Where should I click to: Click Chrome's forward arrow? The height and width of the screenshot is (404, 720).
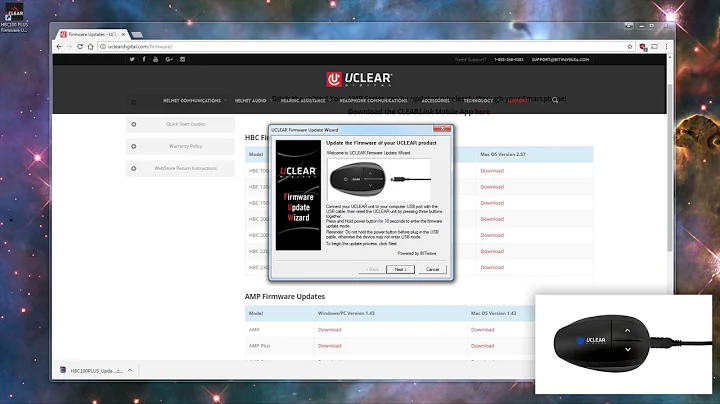pos(69,47)
